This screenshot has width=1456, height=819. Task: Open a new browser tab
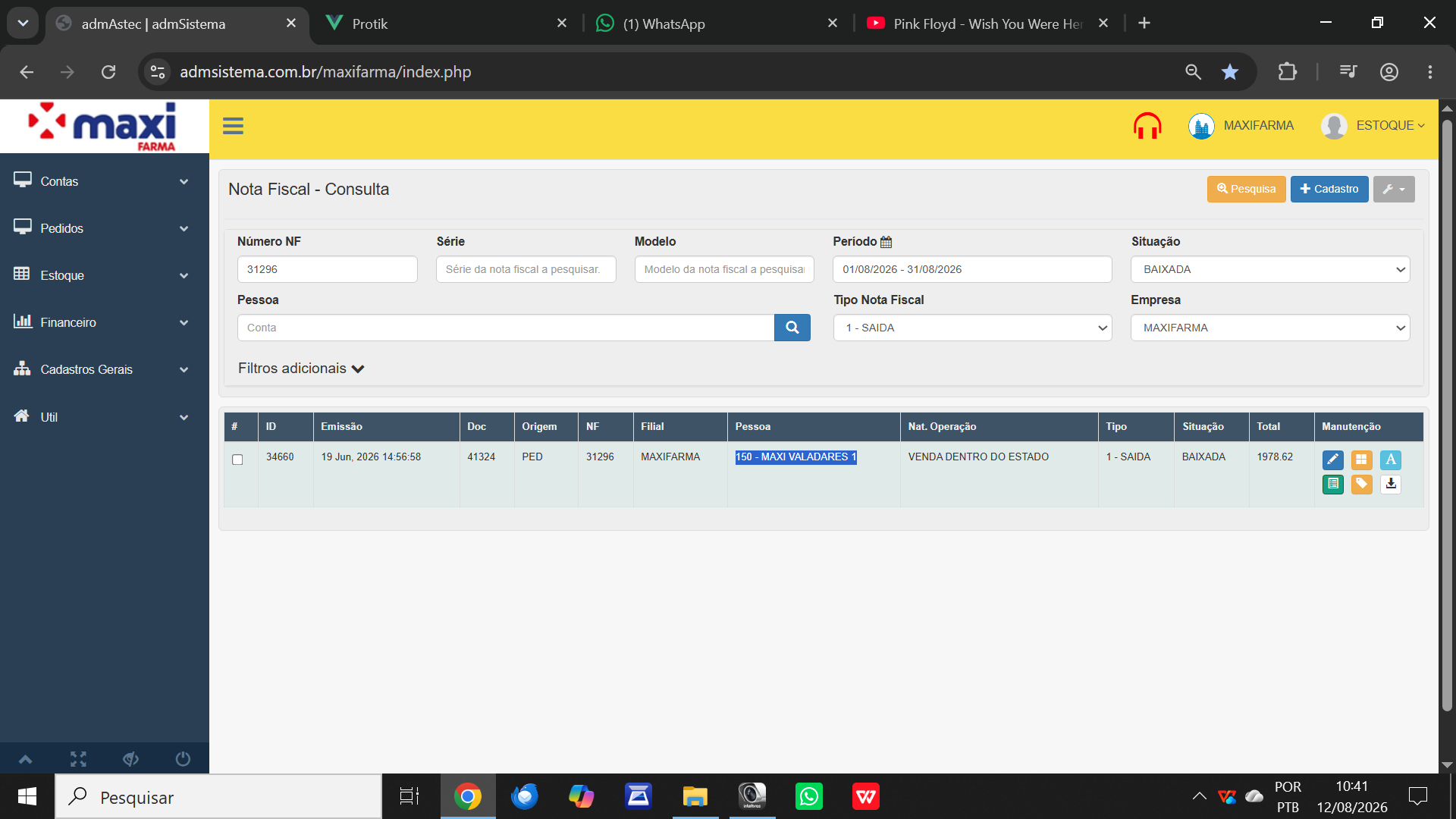[1144, 24]
